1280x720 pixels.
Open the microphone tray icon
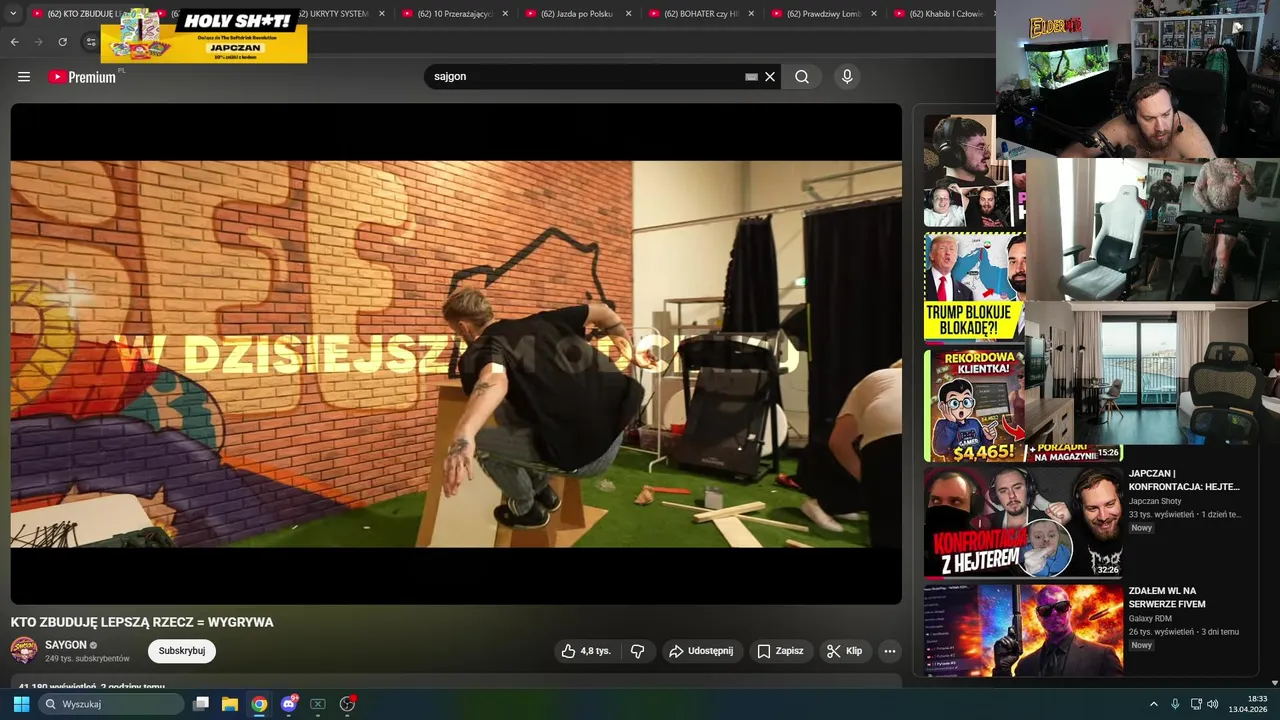coord(1175,704)
